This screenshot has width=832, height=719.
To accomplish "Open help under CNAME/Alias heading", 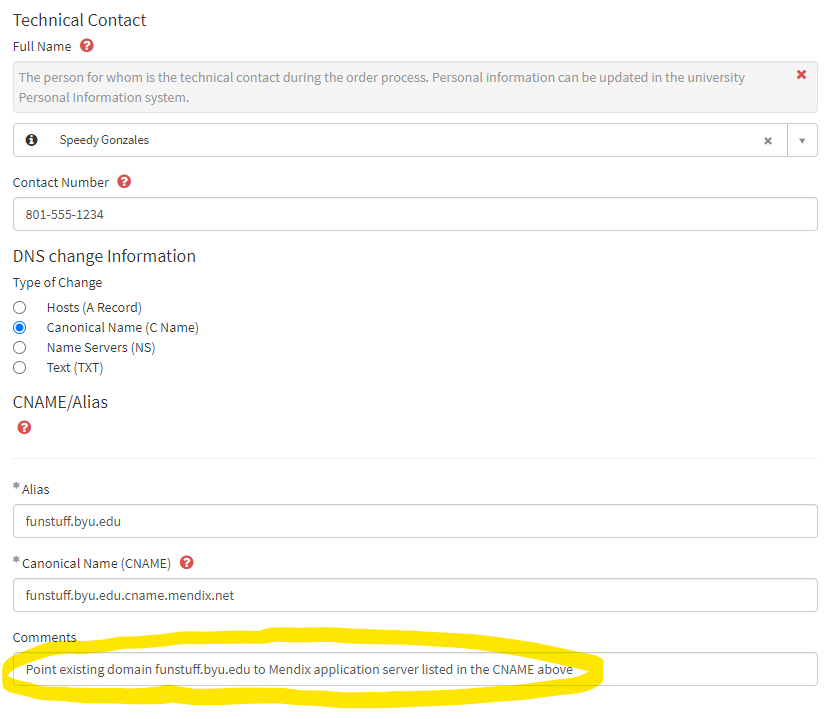I will click(x=24, y=427).
